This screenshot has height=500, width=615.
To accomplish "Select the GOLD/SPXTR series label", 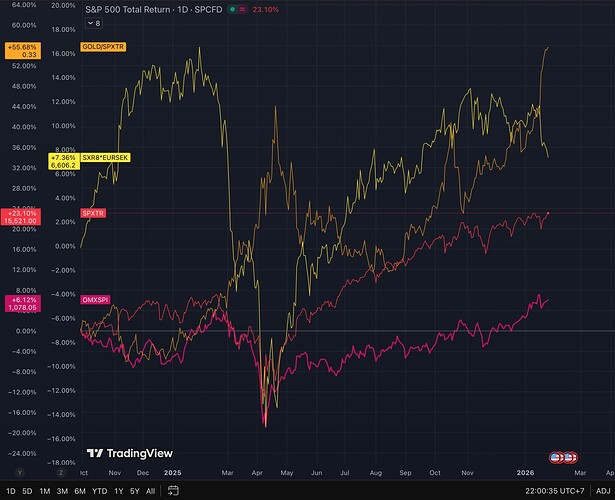I will tap(103, 47).
